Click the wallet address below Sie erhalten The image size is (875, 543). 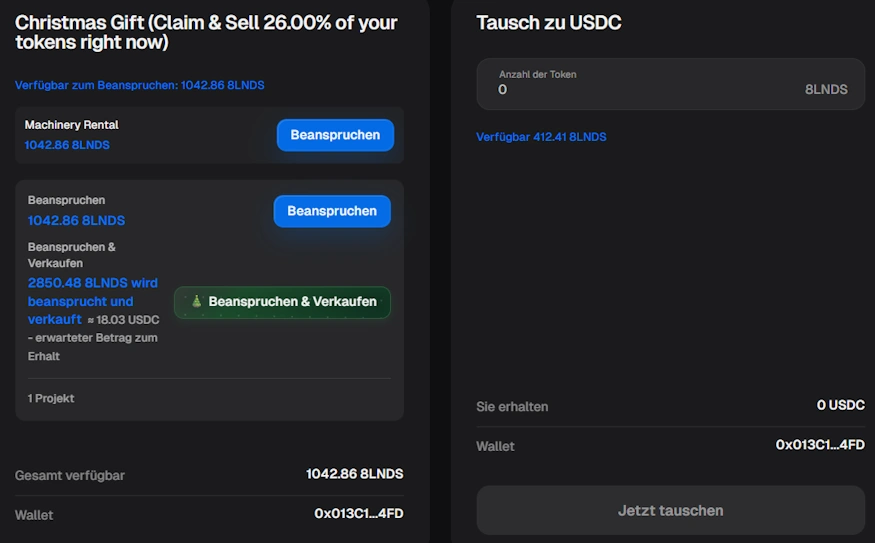click(820, 445)
